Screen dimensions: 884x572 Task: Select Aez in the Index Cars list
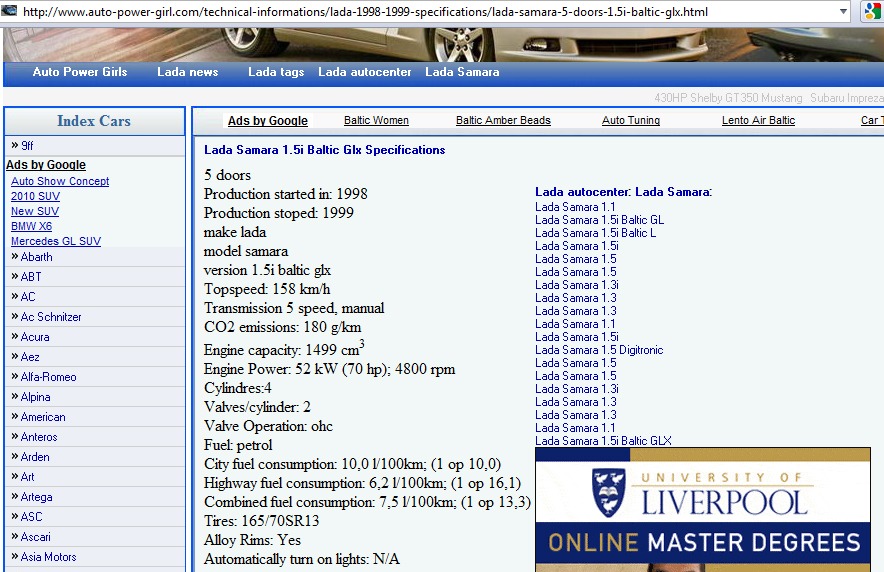coord(30,357)
